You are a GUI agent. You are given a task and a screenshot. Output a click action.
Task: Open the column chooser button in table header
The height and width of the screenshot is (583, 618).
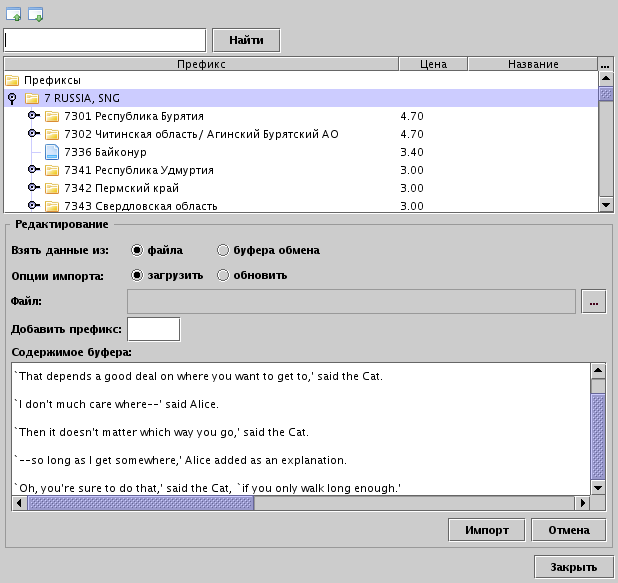(605, 64)
